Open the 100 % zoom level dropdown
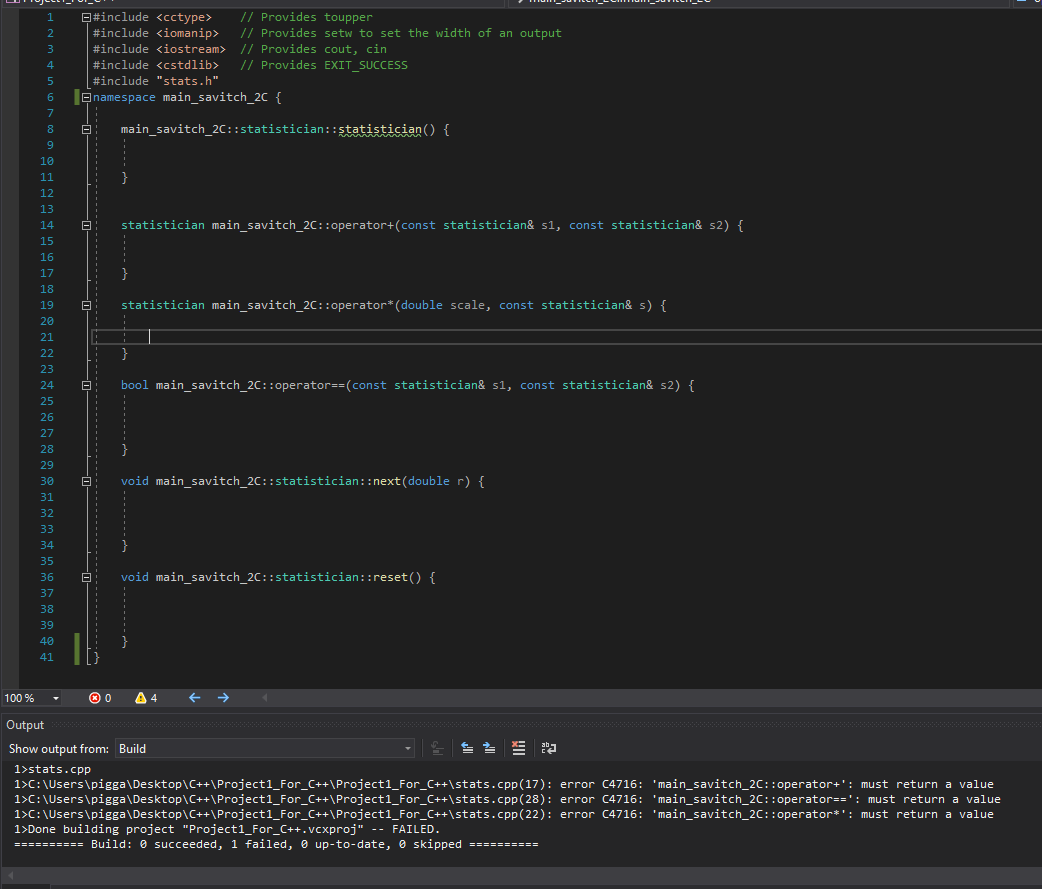The width and height of the screenshot is (1042, 889). 55,698
